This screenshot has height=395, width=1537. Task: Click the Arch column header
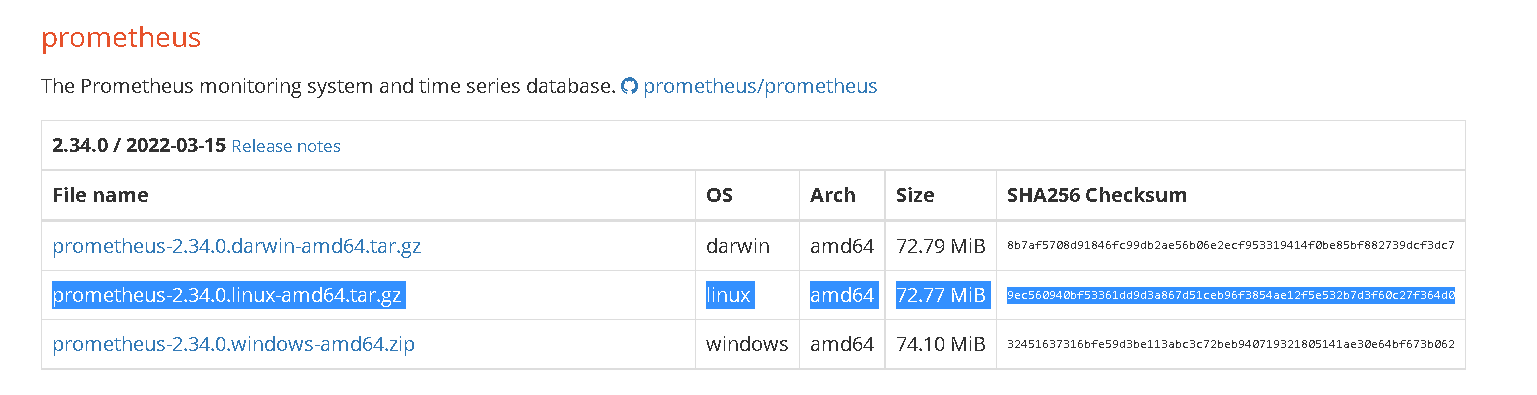point(833,195)
